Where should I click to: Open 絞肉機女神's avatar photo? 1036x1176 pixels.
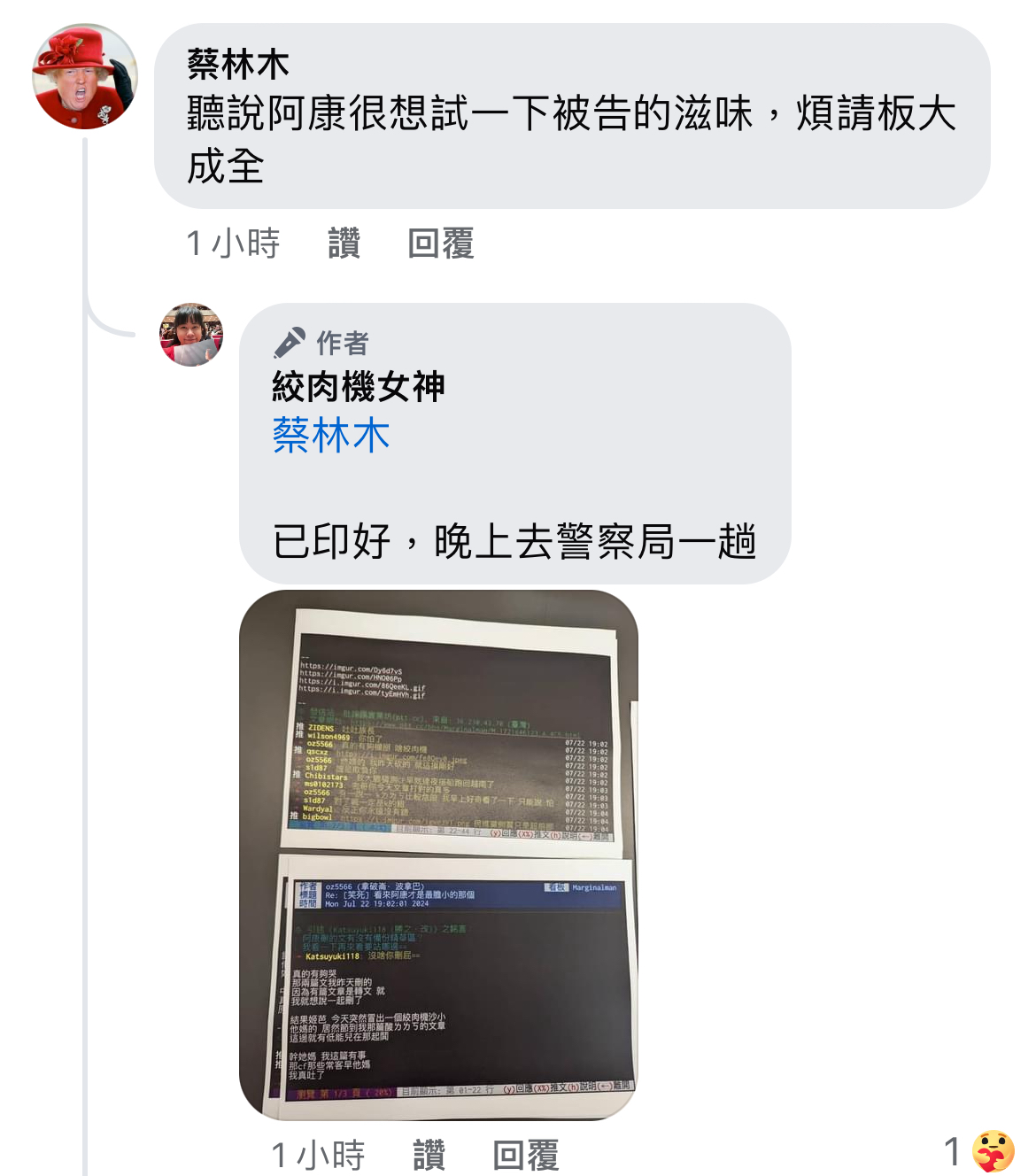pos(191,335)
